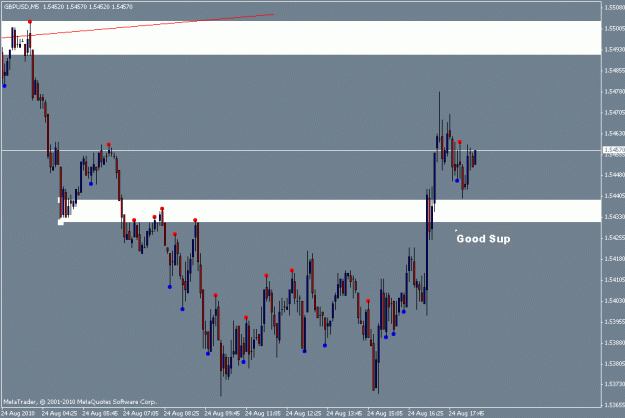This screenshot has width=625, height=418.
Task: Click the 1.53730 price axis label
Action: pos(614,384)
